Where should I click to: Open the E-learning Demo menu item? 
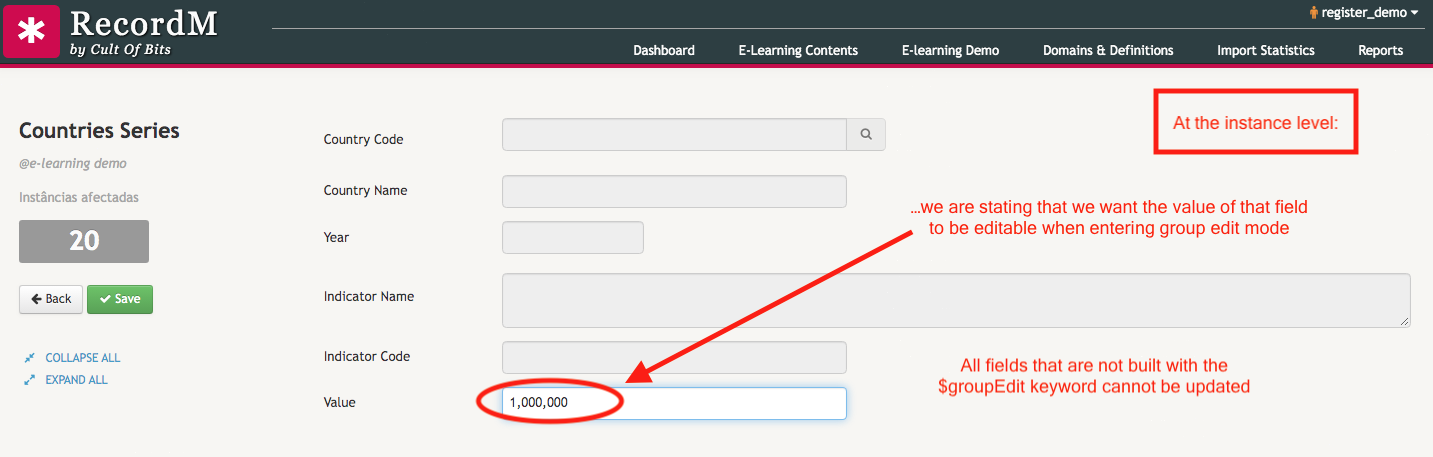coord(950,50)
